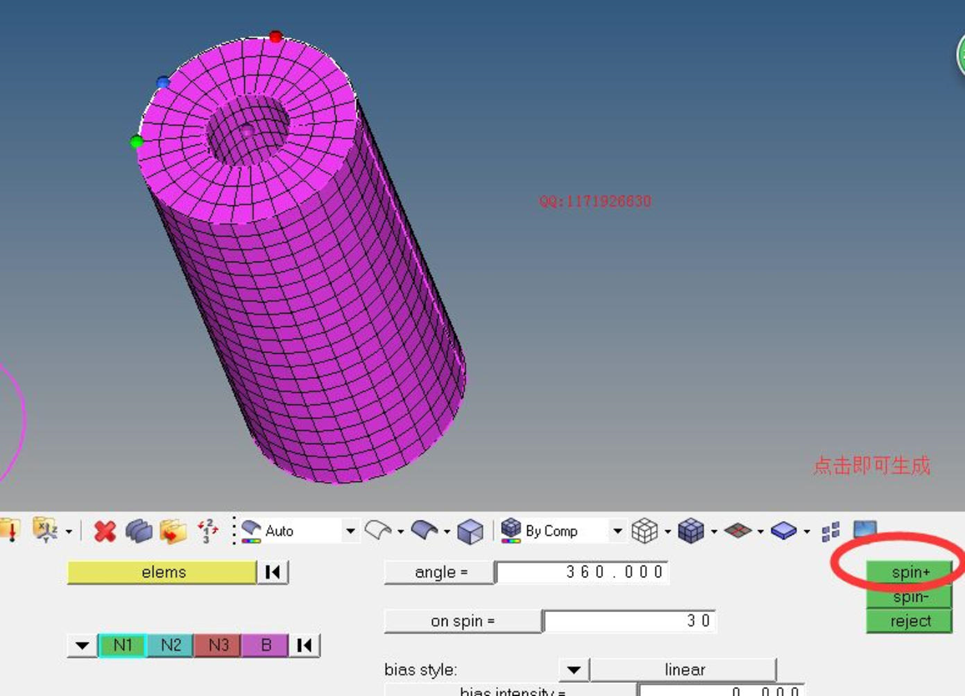Click the card image multi-square icon
The height and width of the screenshot is (696, 965).
click(830, 532)
